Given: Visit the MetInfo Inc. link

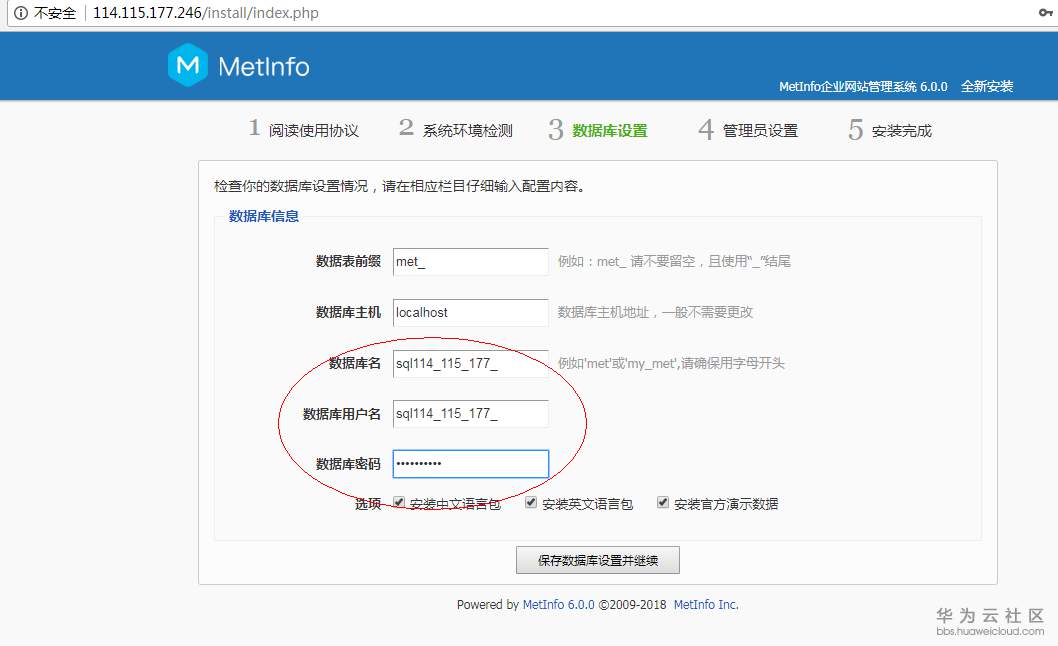Looking at the screenshot, I should (x=705, y=604).
